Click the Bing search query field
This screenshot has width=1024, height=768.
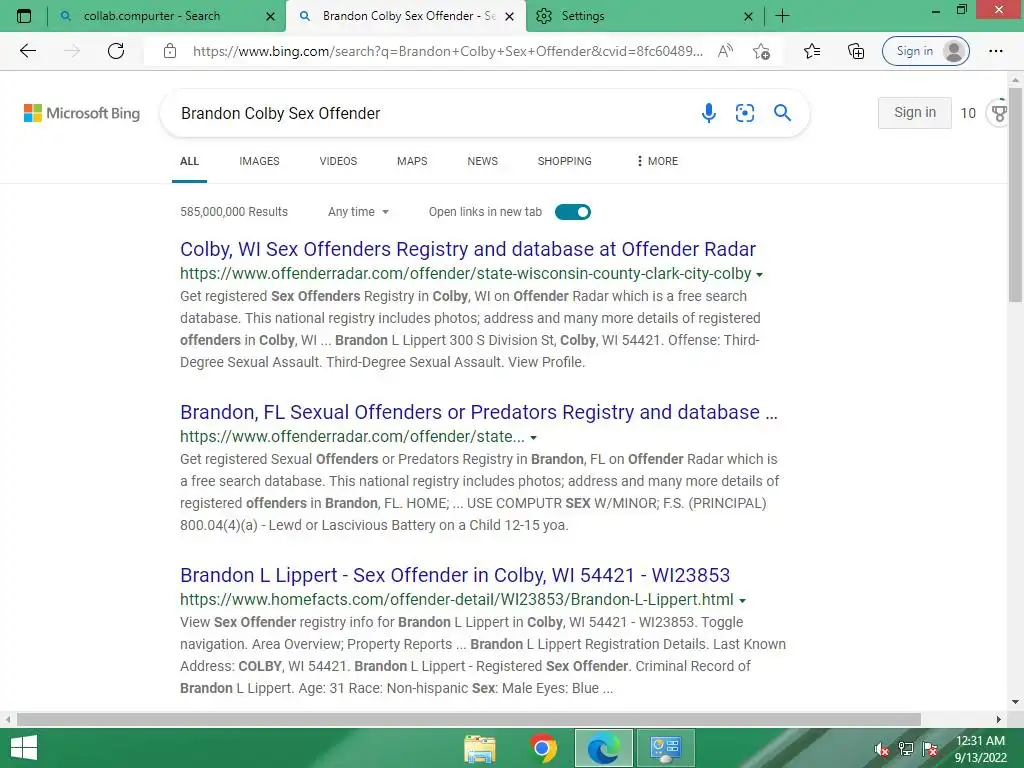coord(431,113)
